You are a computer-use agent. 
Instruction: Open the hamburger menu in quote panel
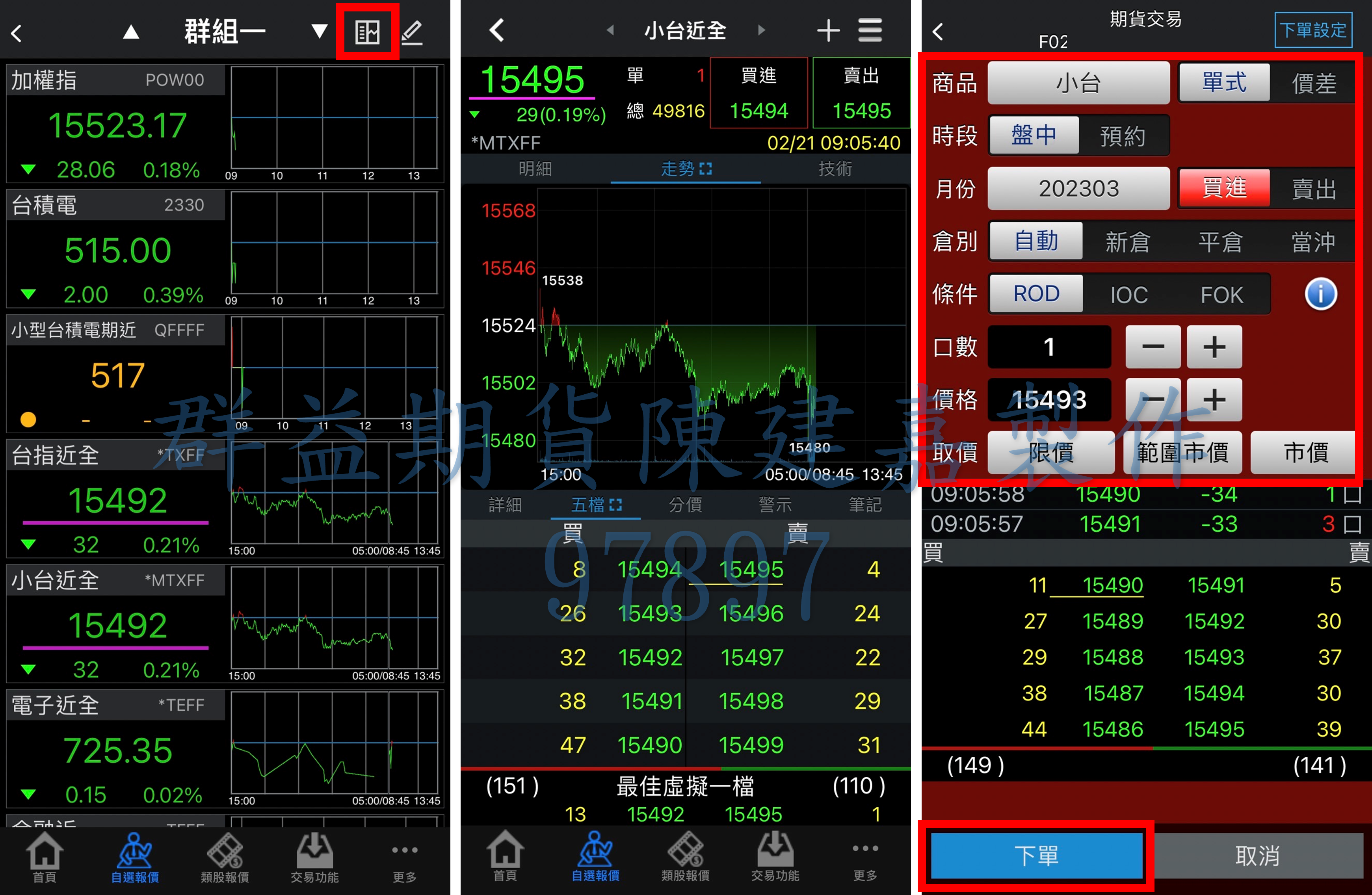(870, 31)
